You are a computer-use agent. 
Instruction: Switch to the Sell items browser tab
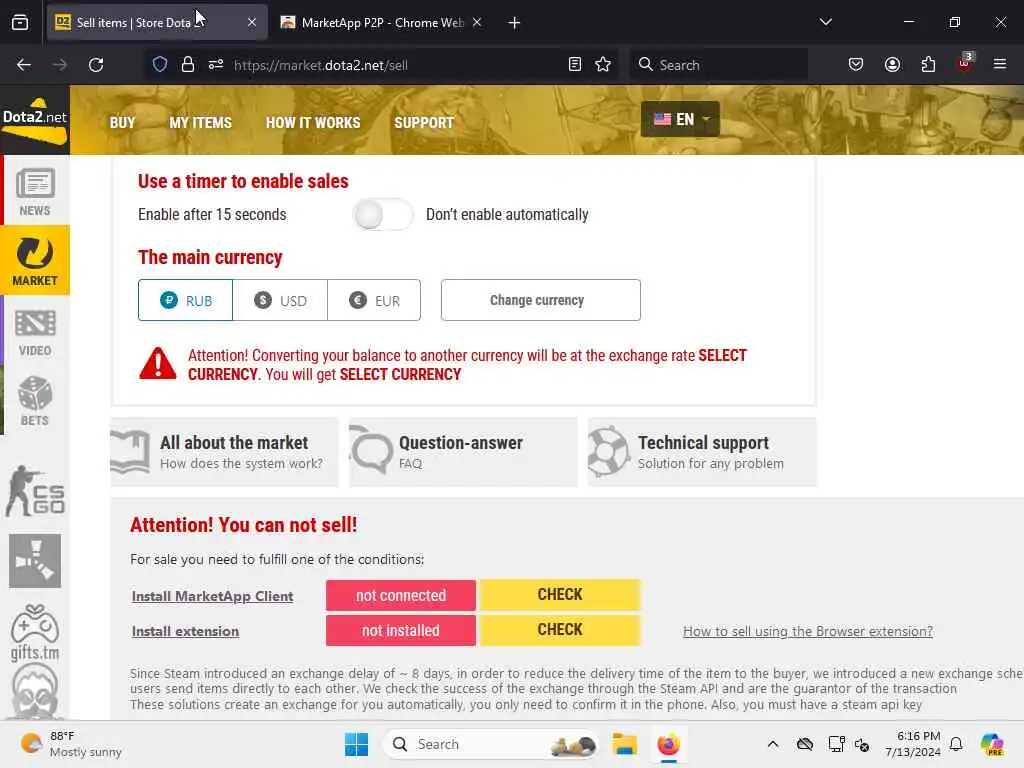point(157,23)
